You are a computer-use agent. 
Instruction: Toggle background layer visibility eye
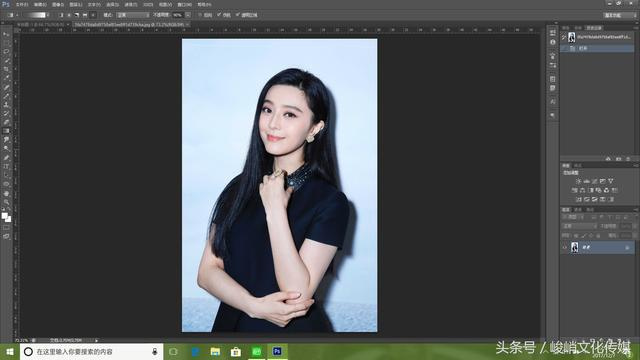565,247
